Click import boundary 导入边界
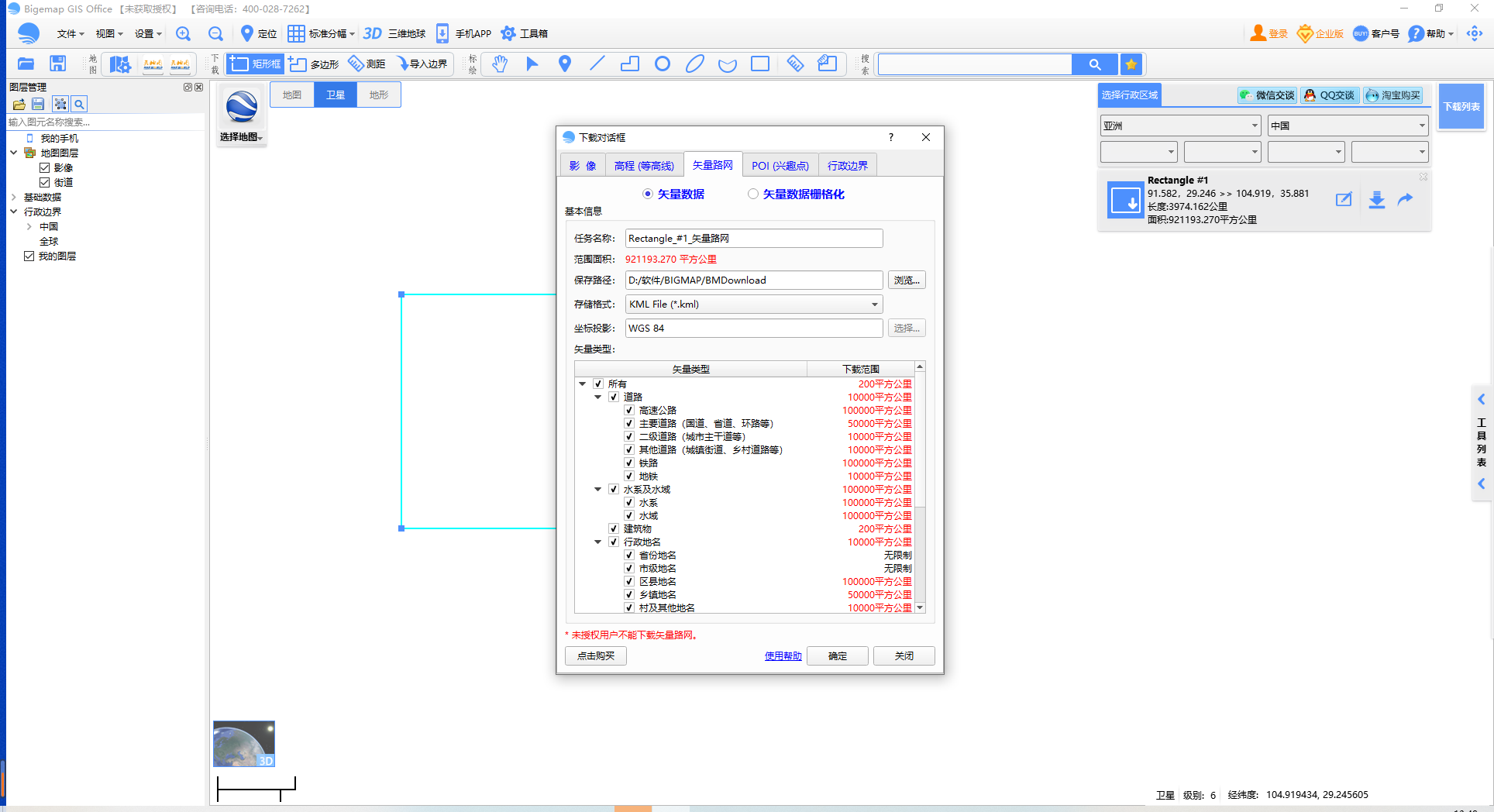 422,64
